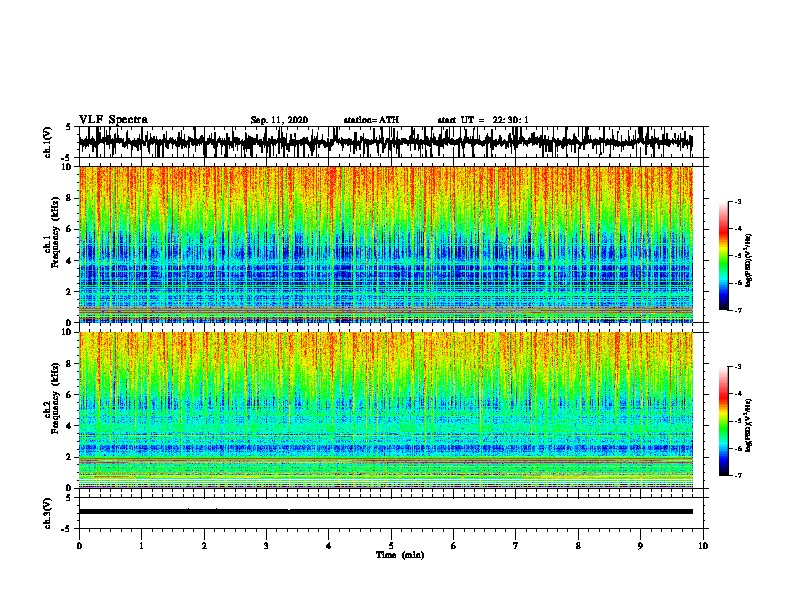Click the 'Time (min)' axis label
792x612 pixels.
click(400, 555)
